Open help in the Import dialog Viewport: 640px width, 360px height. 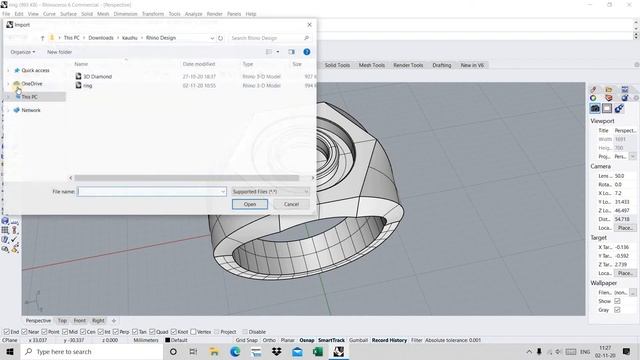click(x=307, y=52)
